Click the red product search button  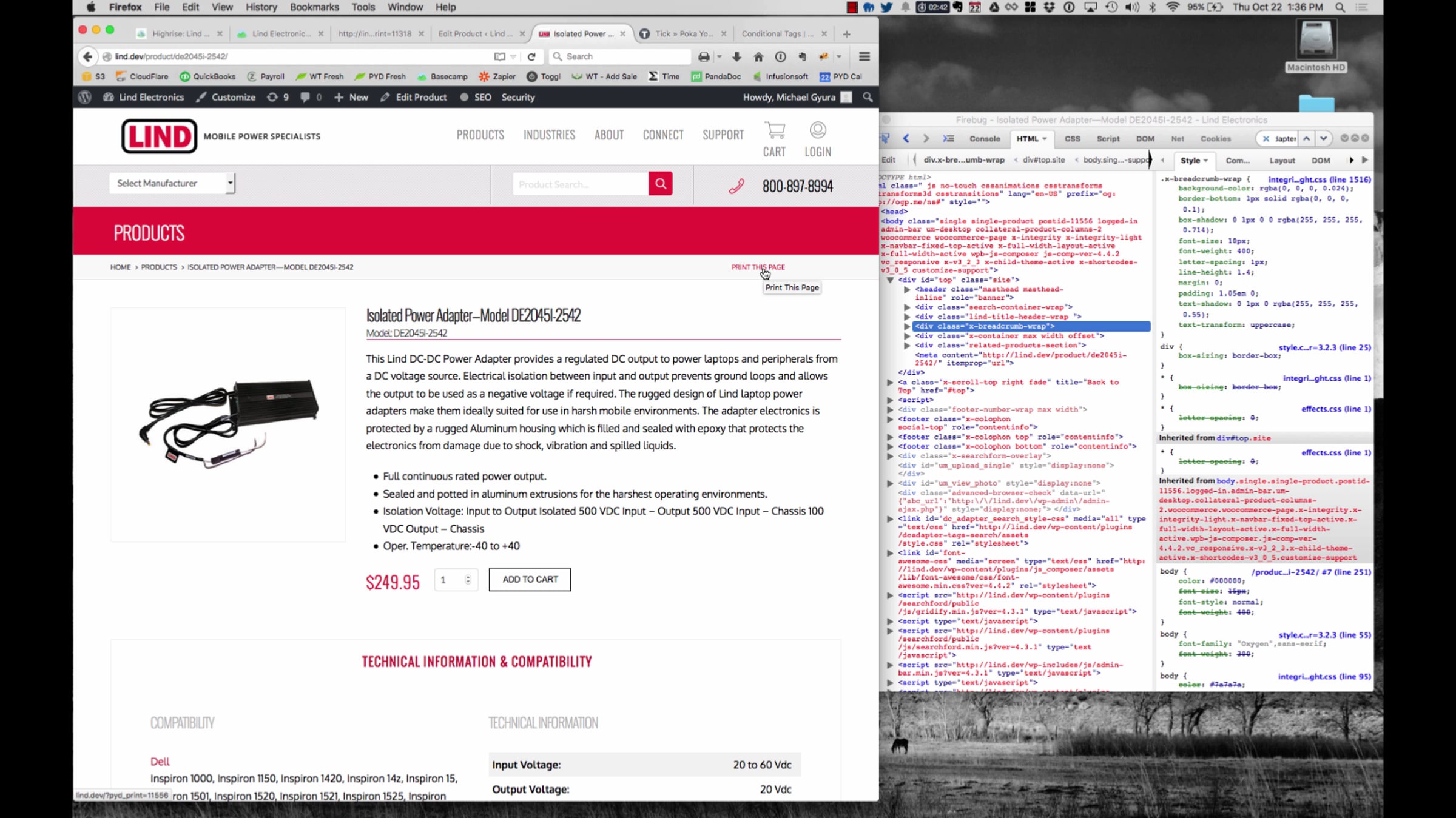click(x=660, y=184)
